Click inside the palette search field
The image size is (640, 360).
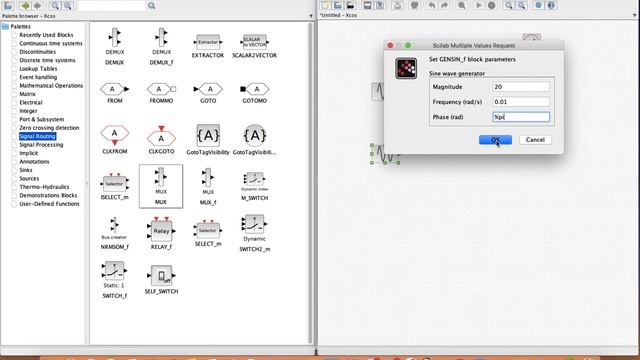click(x=111, y=6)
